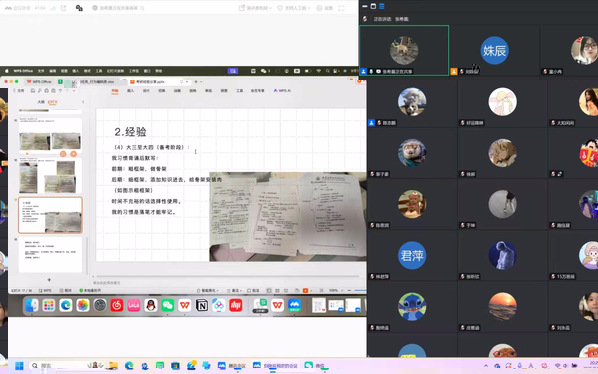This screenshot has width=598, height=374.
Task: Open the Notion app in the dock
Action: [202, 305]
